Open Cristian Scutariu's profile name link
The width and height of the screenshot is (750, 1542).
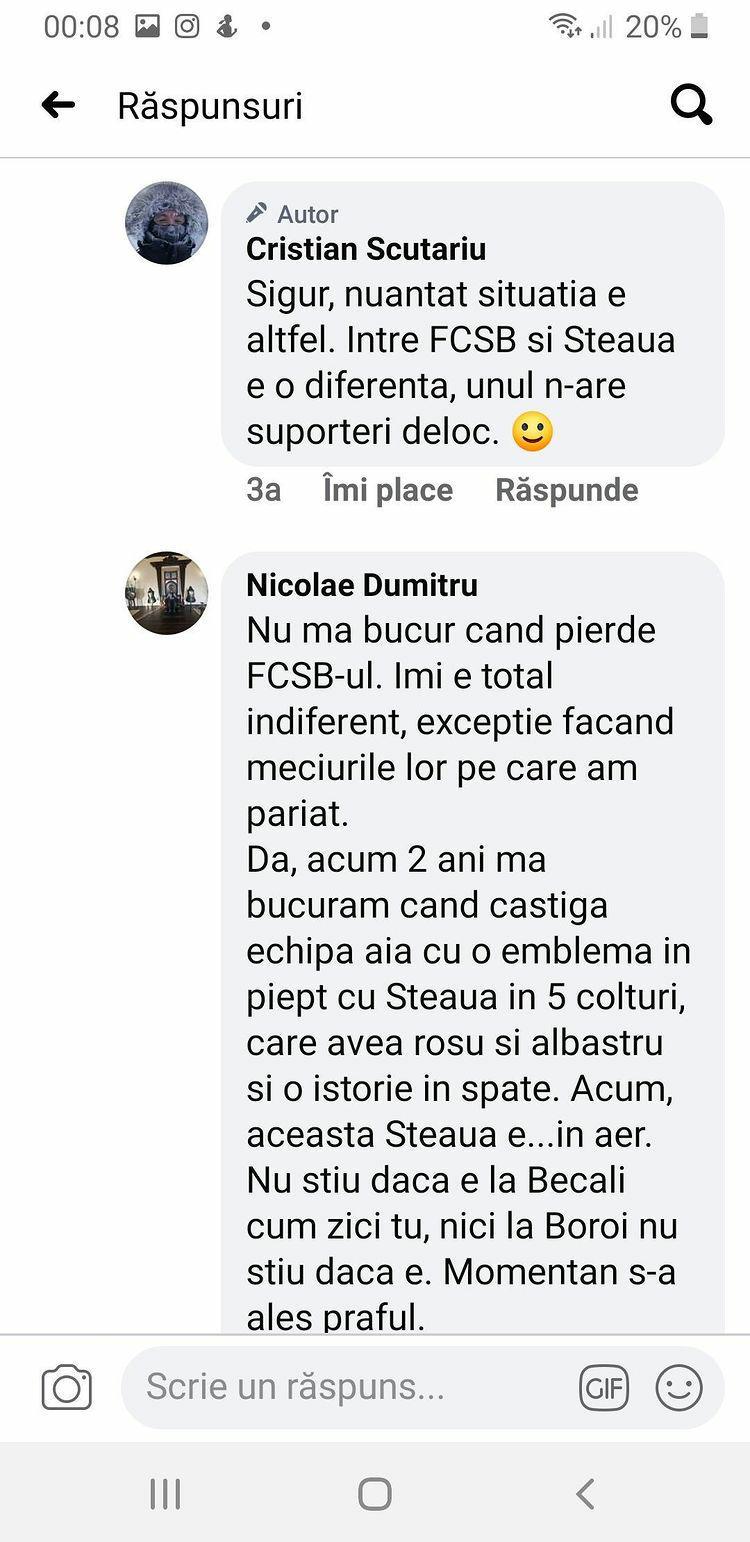[x=366, y=249]
